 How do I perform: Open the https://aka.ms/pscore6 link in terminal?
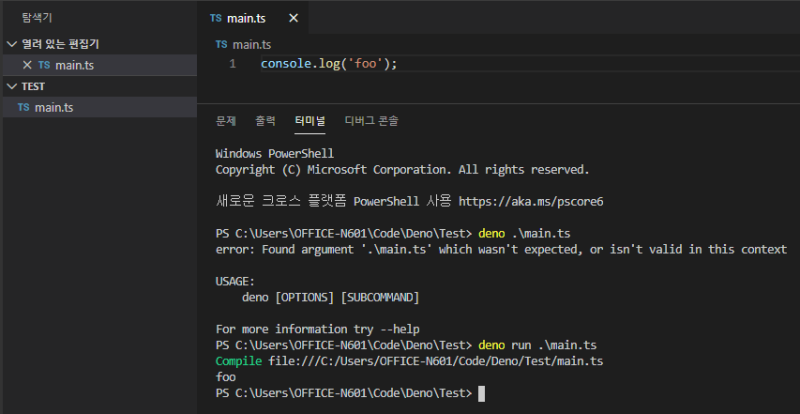(531, 201)
